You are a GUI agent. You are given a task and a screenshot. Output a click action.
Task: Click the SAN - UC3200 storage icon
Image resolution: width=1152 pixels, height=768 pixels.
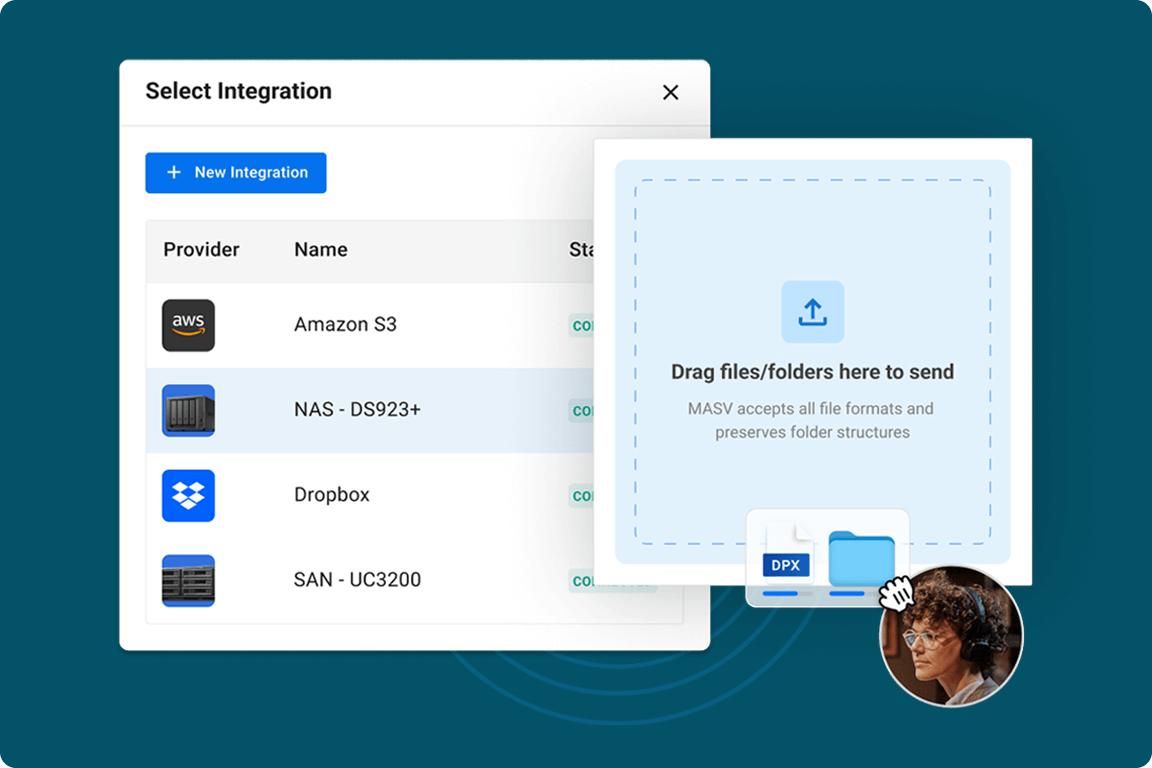[188, 580]
